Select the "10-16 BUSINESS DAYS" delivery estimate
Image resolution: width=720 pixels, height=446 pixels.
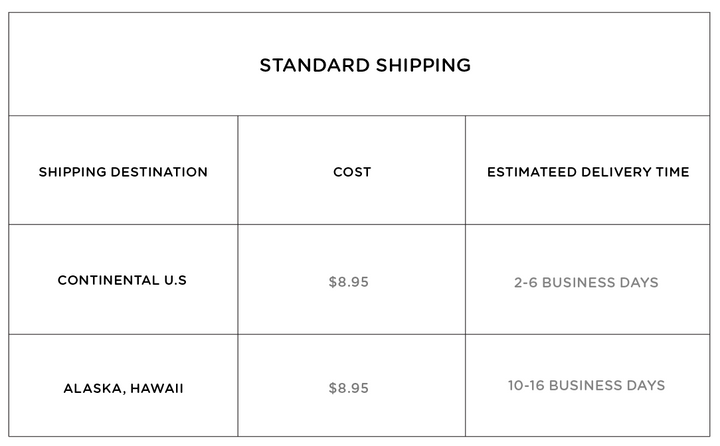(586, 385)
